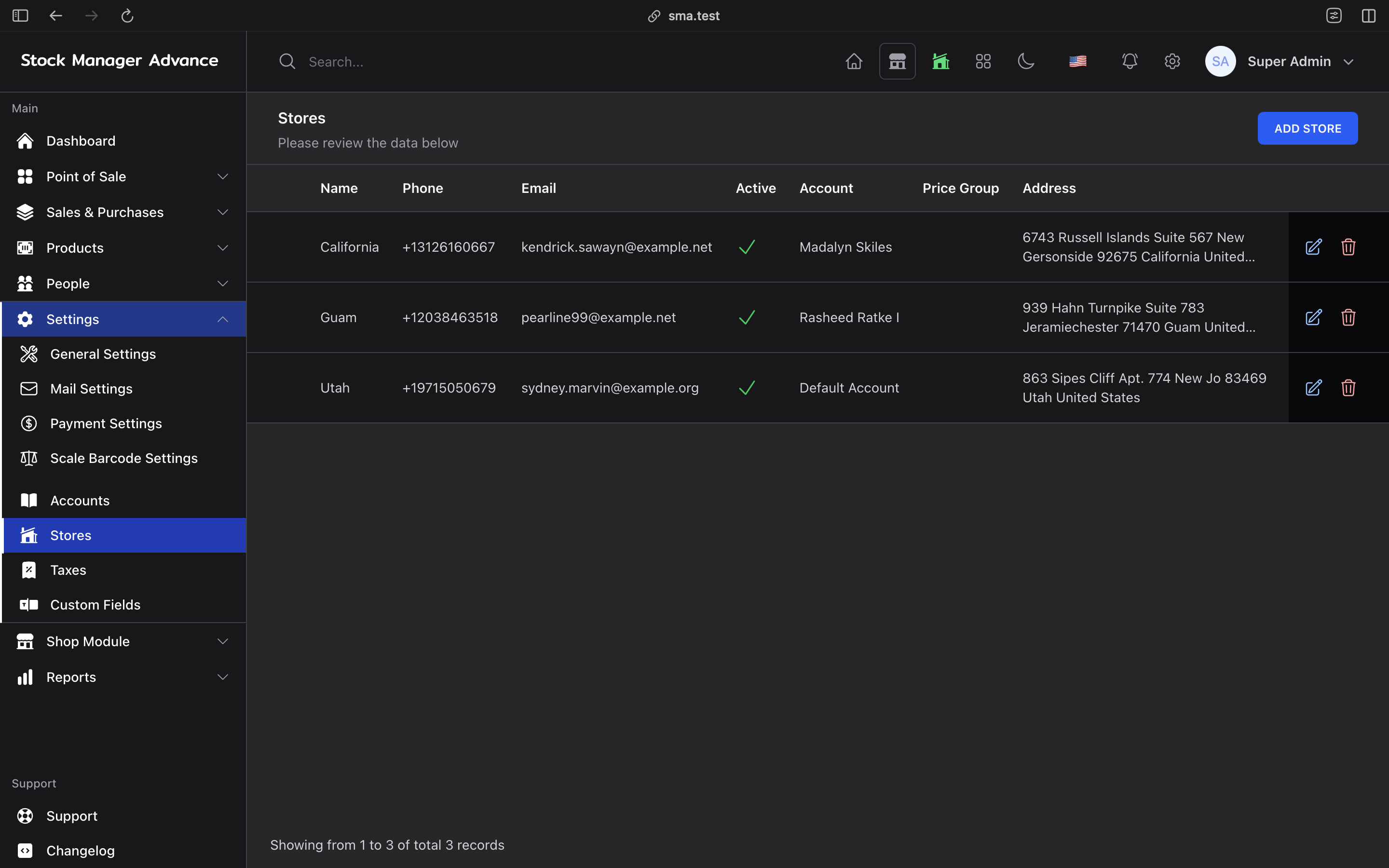1389x868 pixels.
Task: Expand the Shop Module chevron
Action: click(223, 641)
